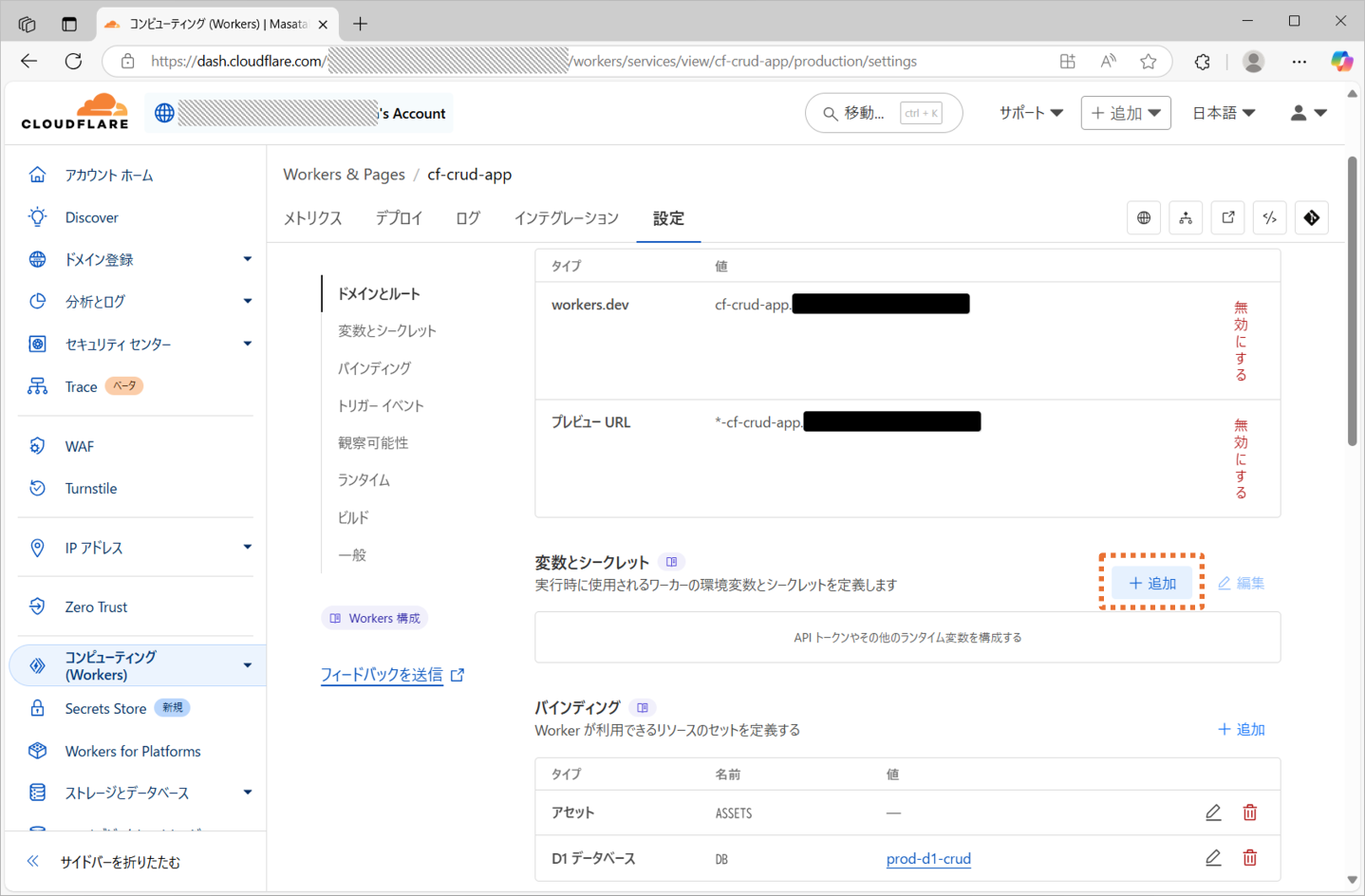Open the code editor icon button
The height and width of the screenshot is (896, 1365).
point(1270,218)
